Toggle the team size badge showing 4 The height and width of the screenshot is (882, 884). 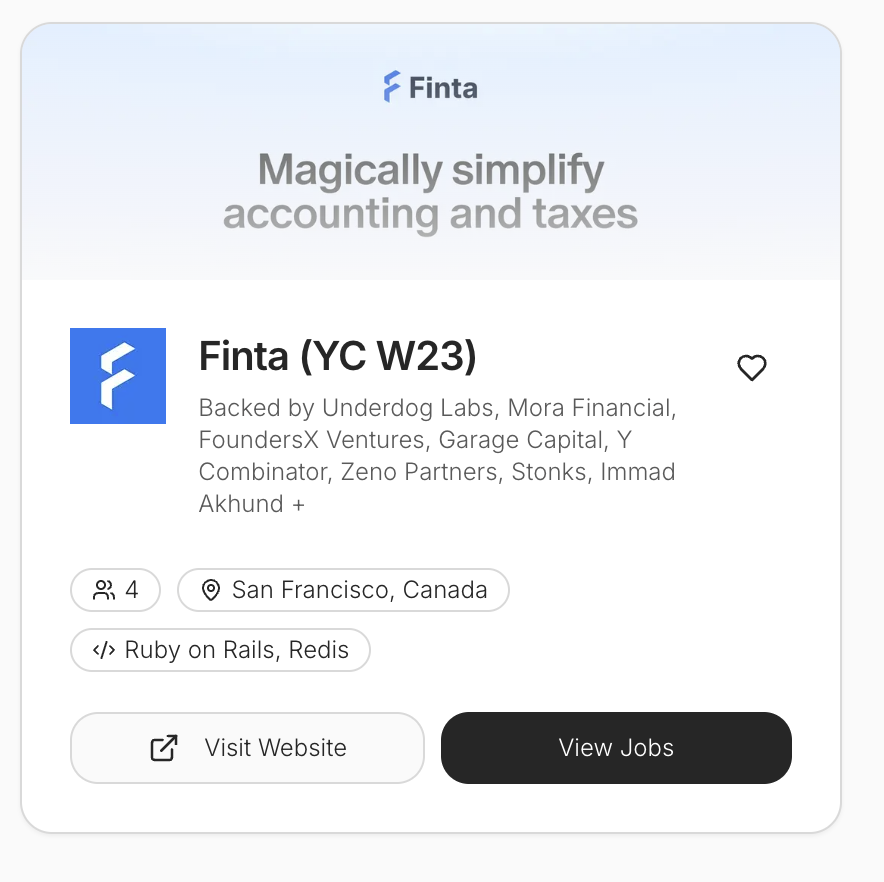[115, 590]
